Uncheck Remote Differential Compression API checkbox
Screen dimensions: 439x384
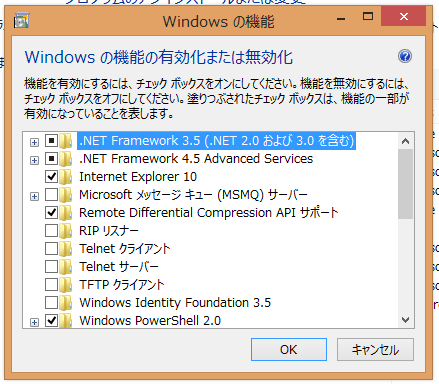(51, 213)
